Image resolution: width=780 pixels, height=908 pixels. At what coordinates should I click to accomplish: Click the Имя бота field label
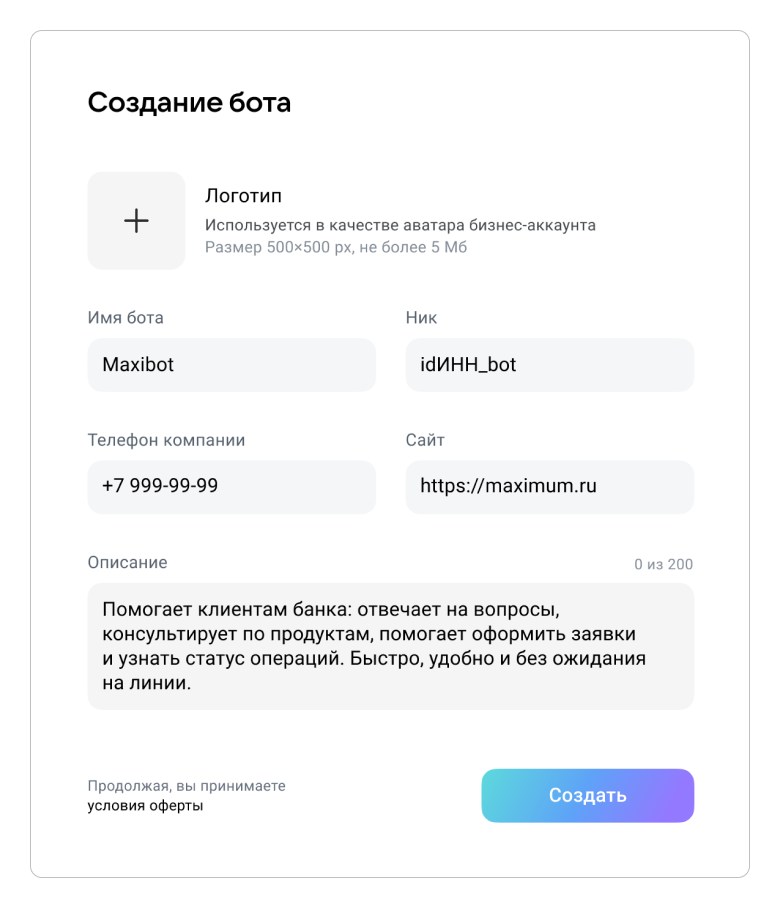(125, 318)
